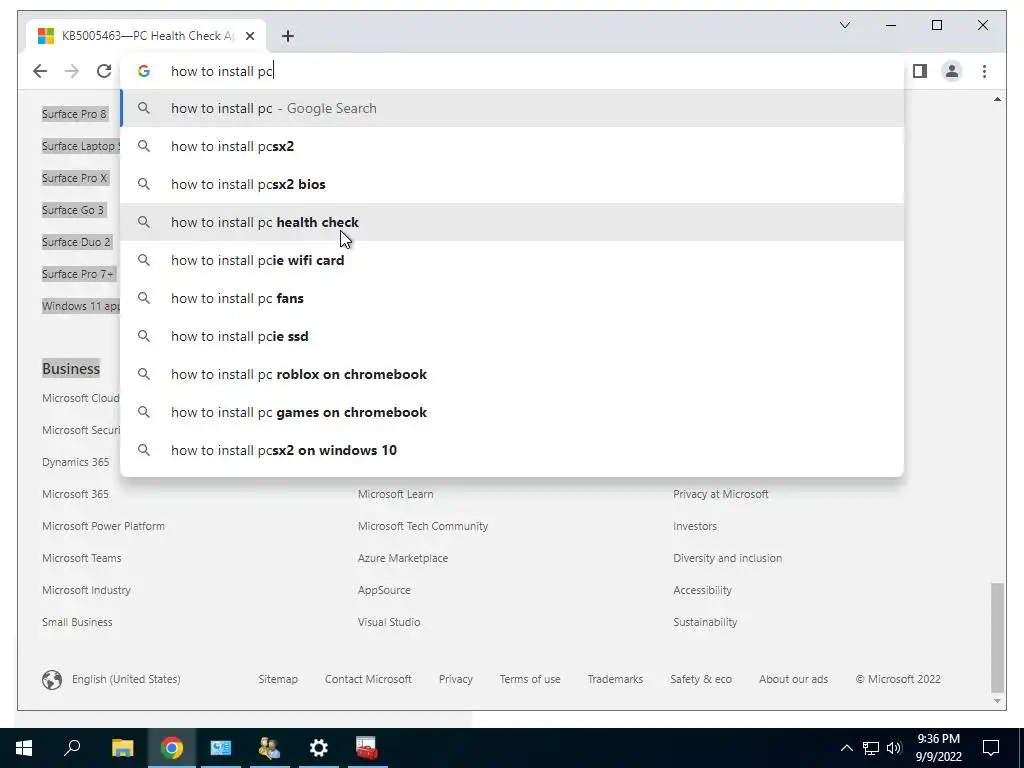Open Chrome three-dot menu
The image size is (1024, 768).
[x=984, y=71]
